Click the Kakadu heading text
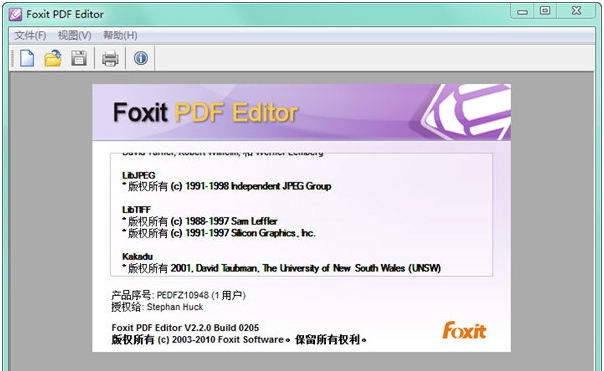The height and width of the screenshot is (371, 604). [x=138, y=257]
